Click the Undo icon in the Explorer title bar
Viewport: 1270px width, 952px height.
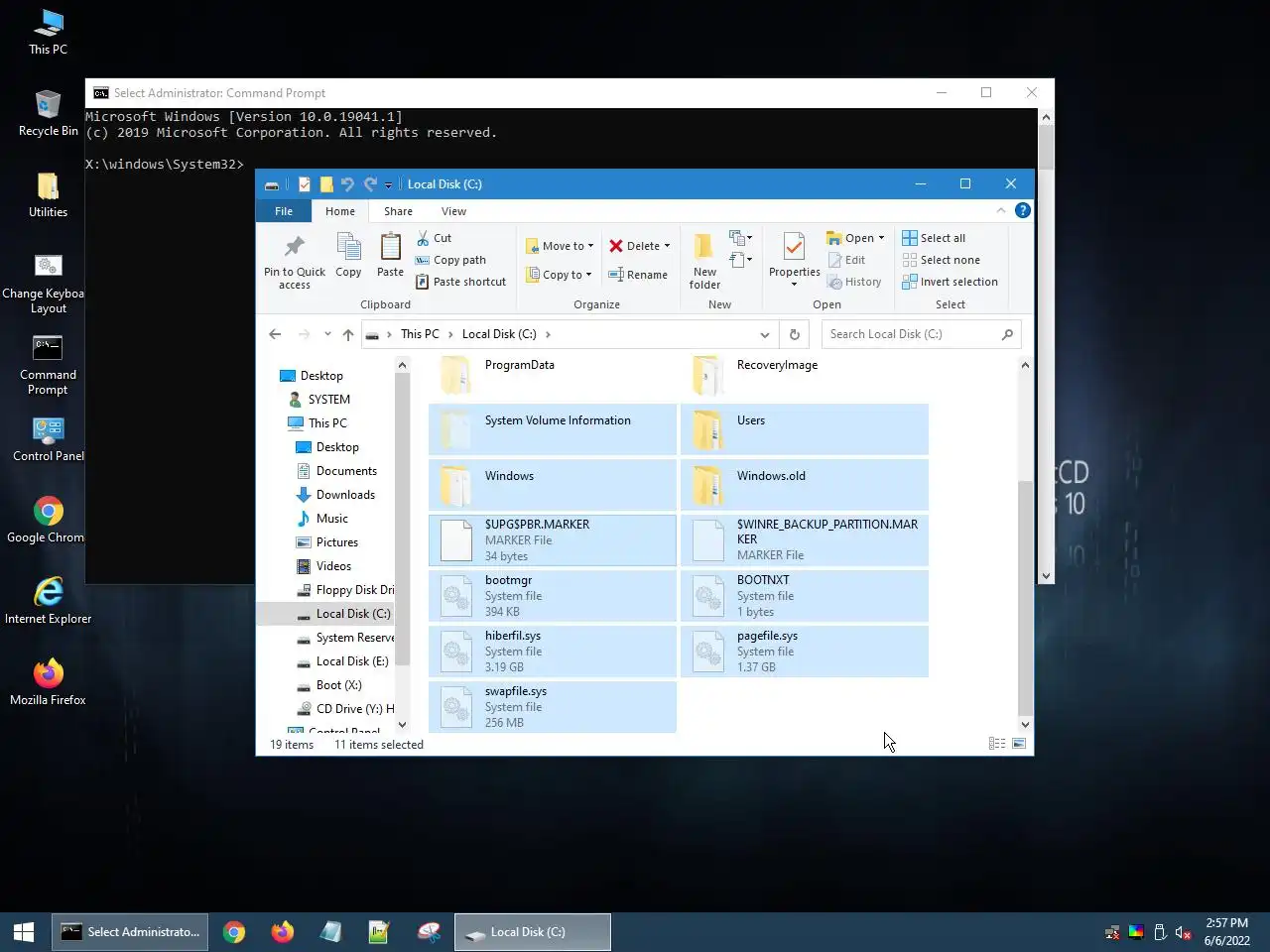tap(347, 183)
